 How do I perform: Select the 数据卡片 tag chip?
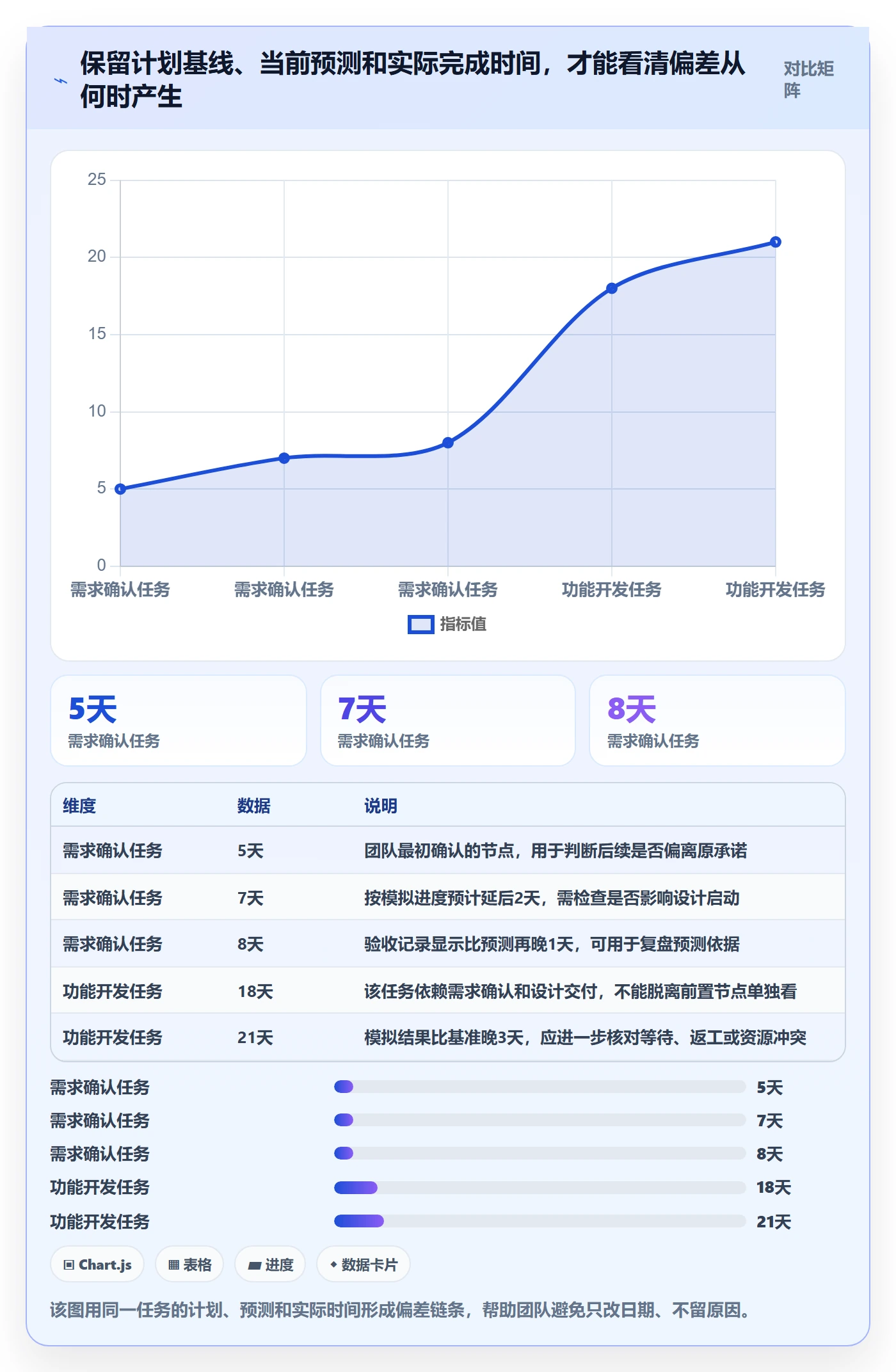(x=364, y=1264)
